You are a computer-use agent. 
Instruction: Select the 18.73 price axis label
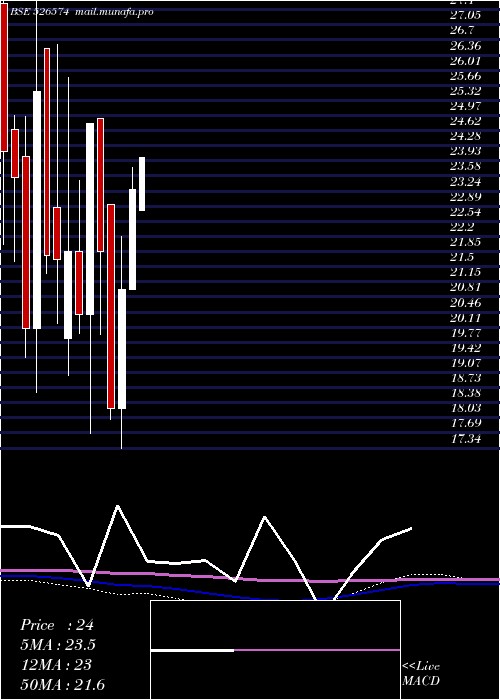(x=466, y=379)
